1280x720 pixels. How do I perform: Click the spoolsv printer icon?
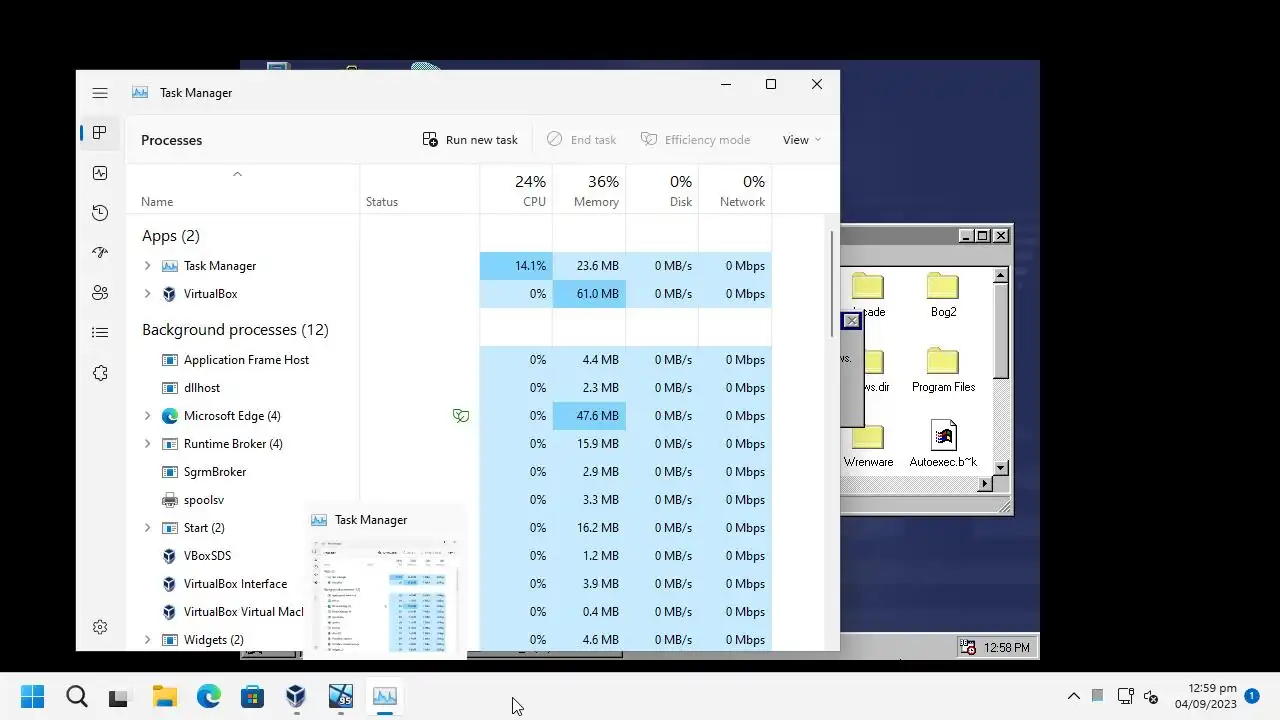point(169,500)
